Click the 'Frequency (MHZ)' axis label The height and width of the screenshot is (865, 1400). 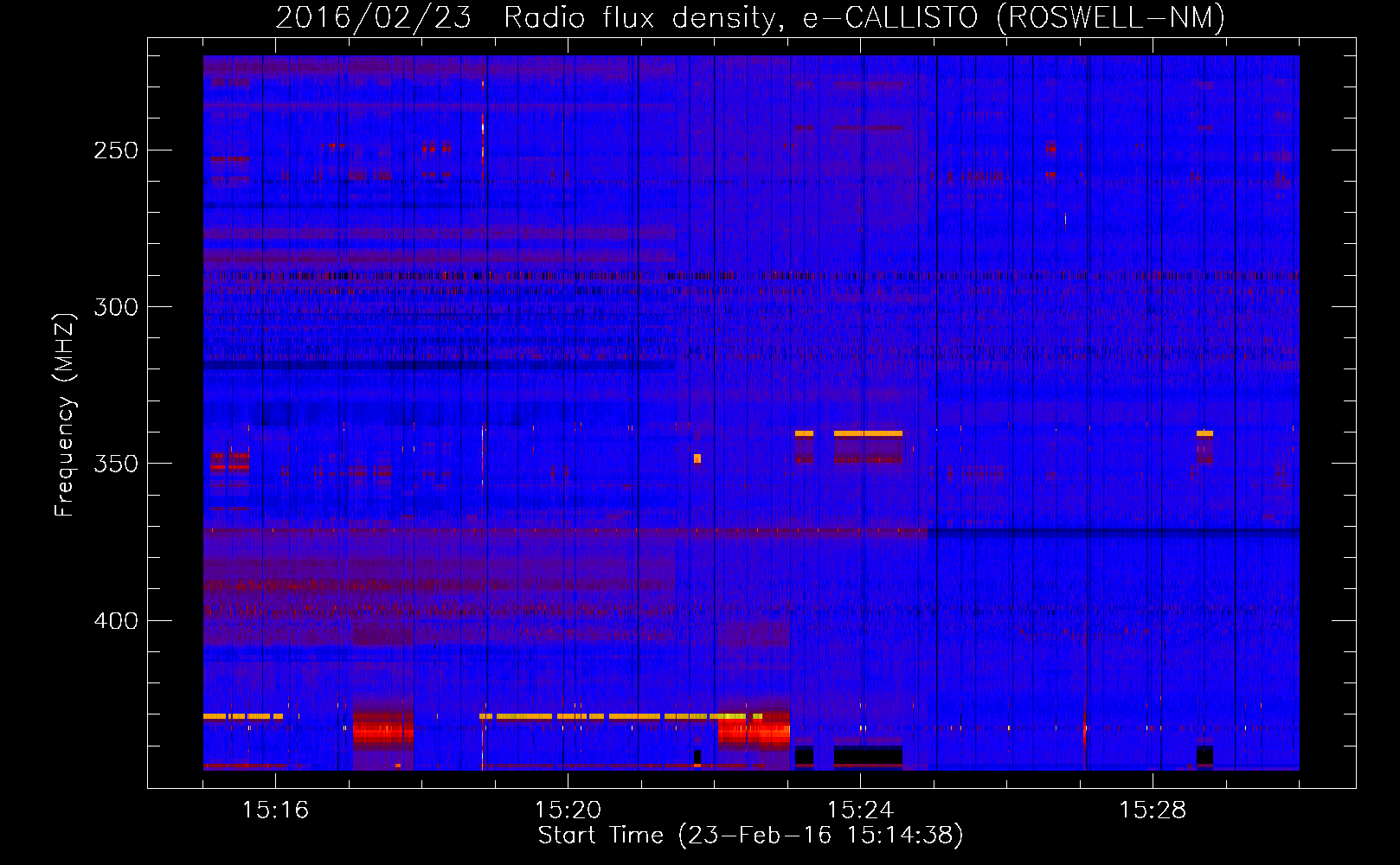tap(65, 414)
